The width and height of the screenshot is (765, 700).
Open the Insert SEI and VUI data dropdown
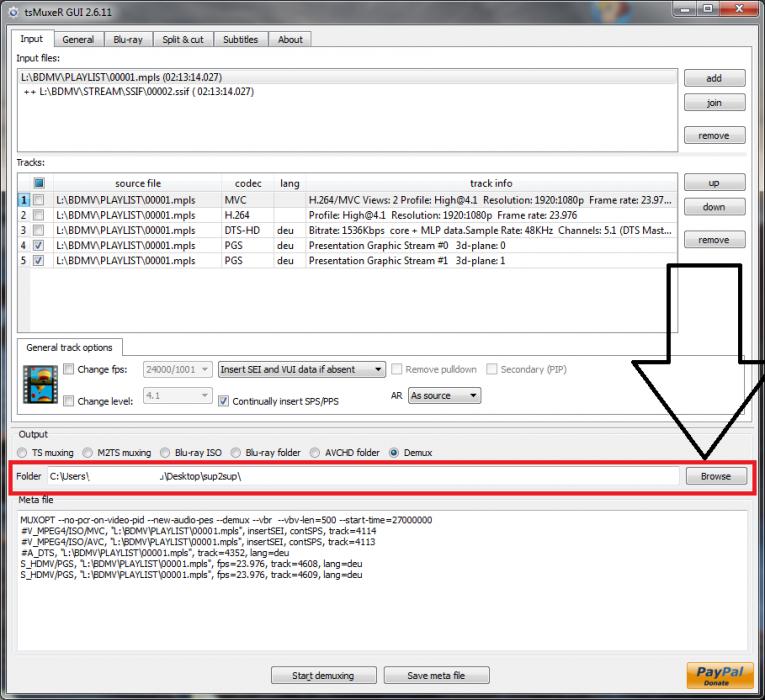click(302, 369)
